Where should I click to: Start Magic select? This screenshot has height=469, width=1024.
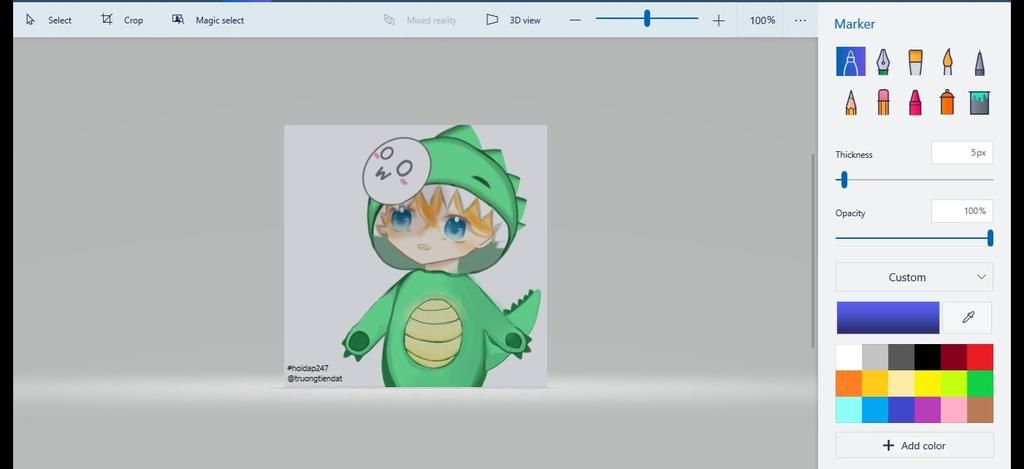pos(208,20)
